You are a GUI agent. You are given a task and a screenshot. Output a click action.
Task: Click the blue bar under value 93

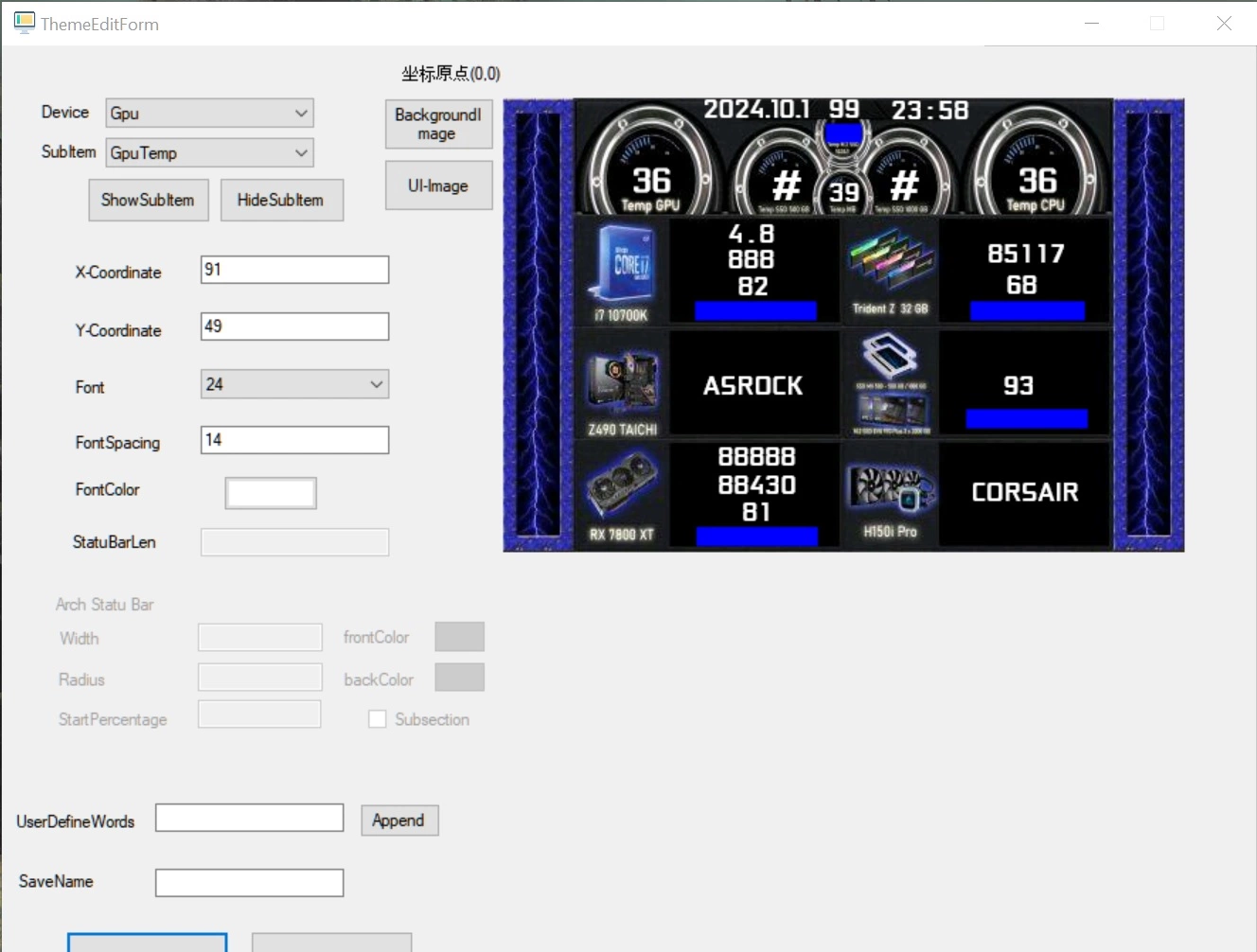click(1027, 419)
